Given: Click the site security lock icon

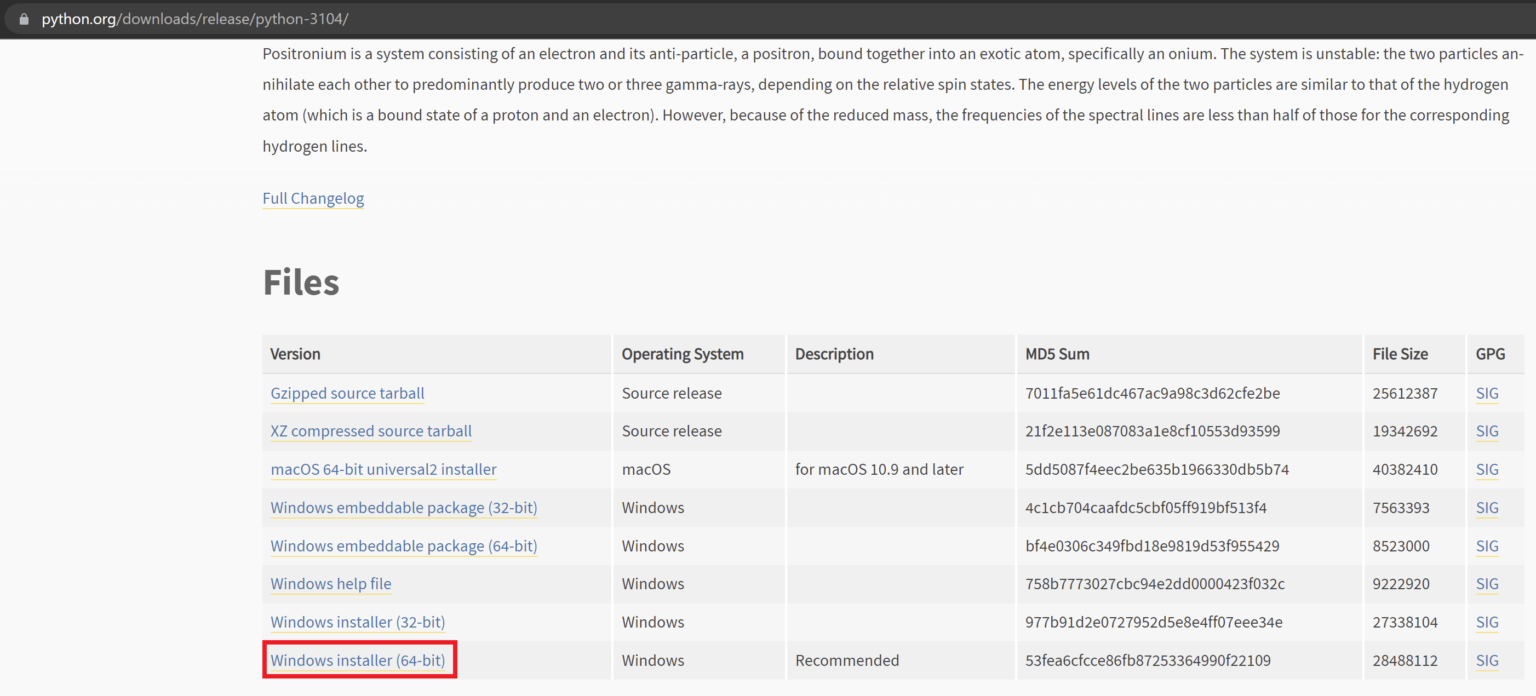Looking at the screenshot, I should point(24,18).
